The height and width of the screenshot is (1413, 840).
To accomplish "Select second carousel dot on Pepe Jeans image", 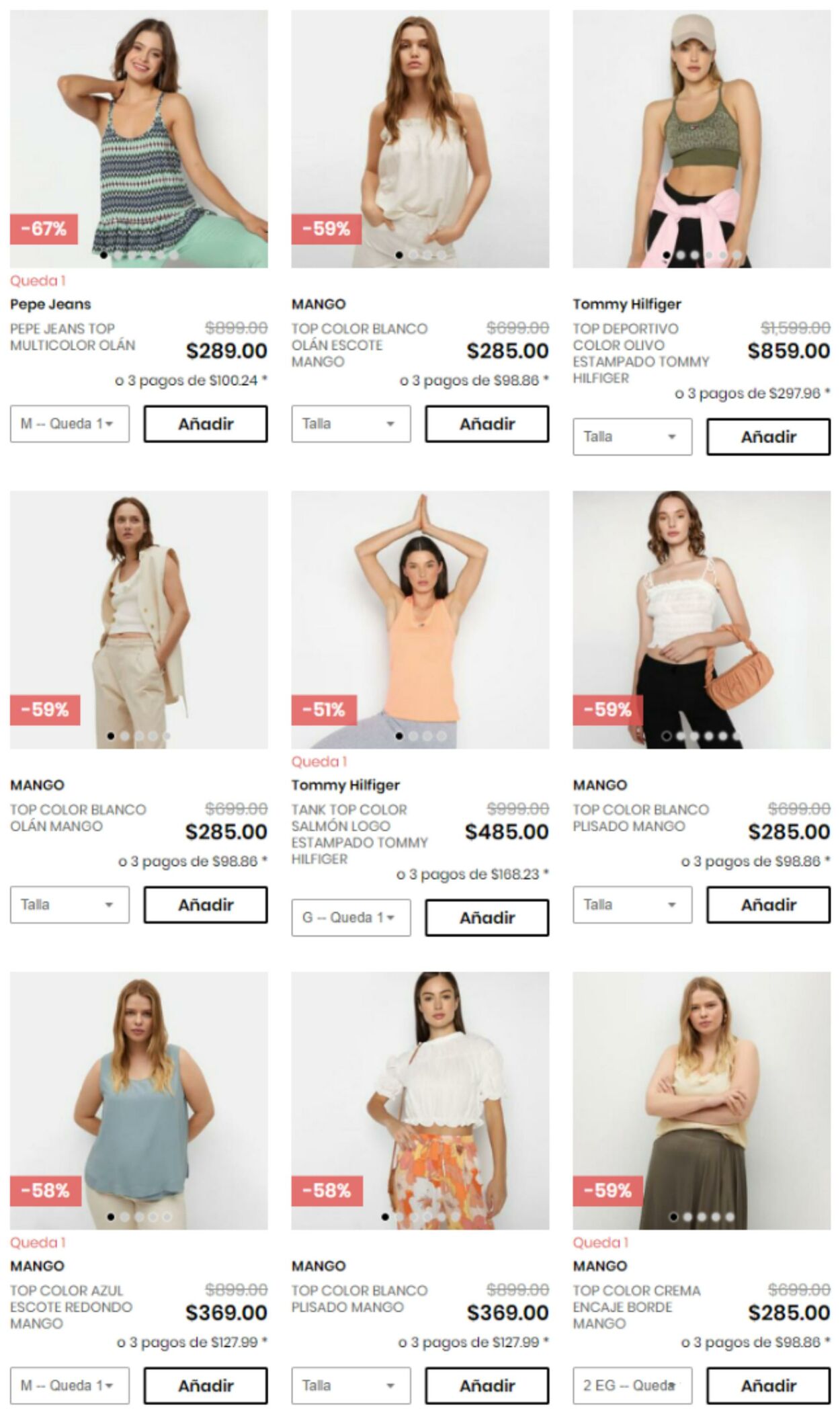I will (x=118, y=255).
